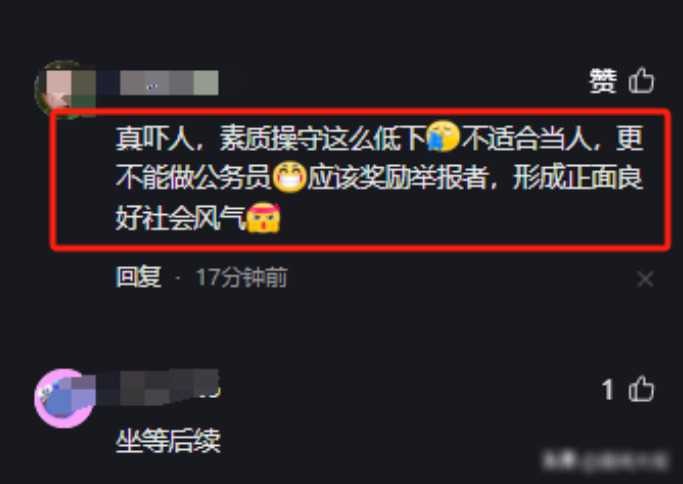Click the crying emoji in first comment
683x484 pixels.
443,137
